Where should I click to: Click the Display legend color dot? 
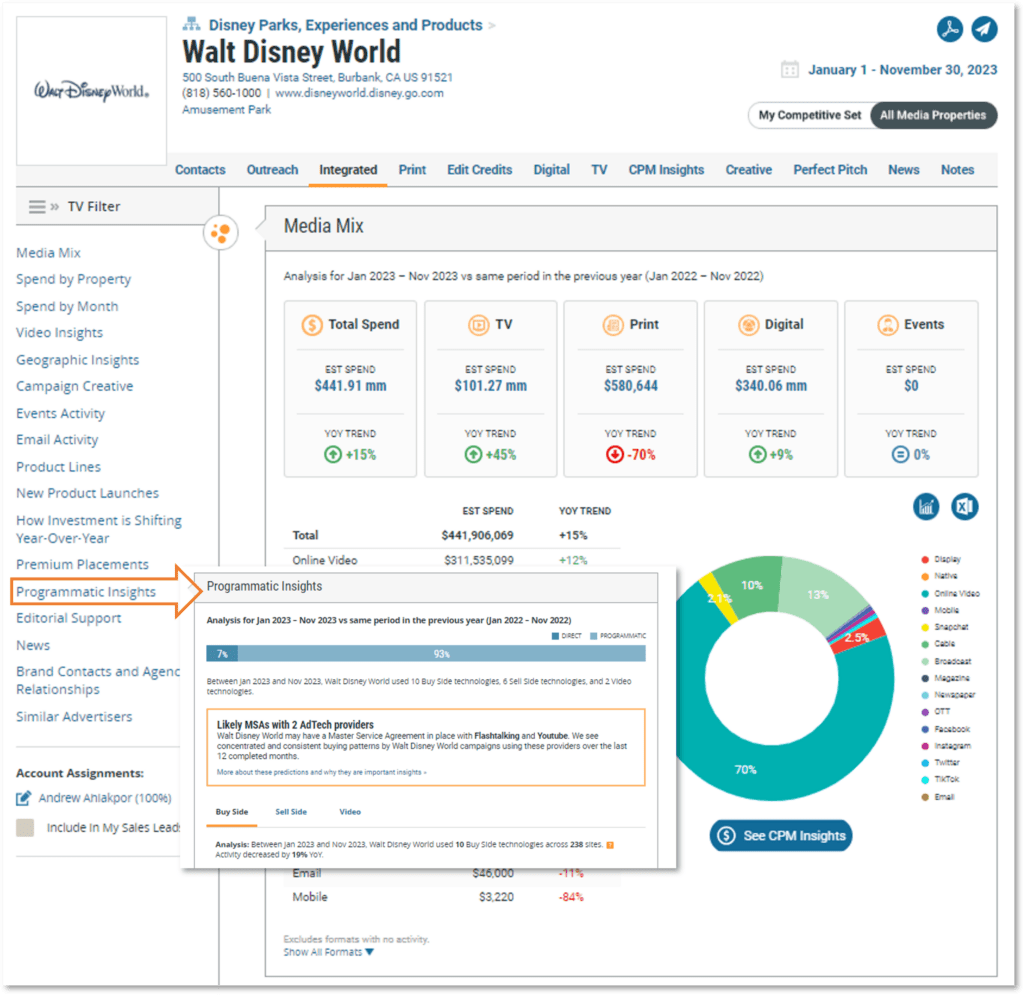click(925, 560)
